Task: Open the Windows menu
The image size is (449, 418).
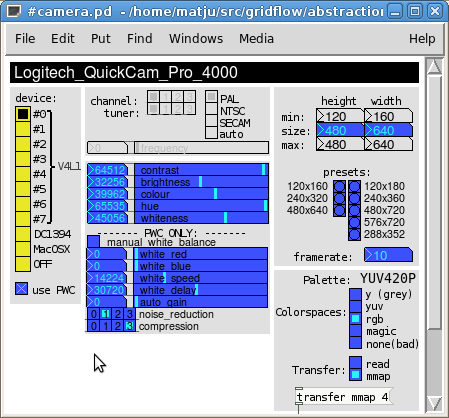Action: (196, 39)
